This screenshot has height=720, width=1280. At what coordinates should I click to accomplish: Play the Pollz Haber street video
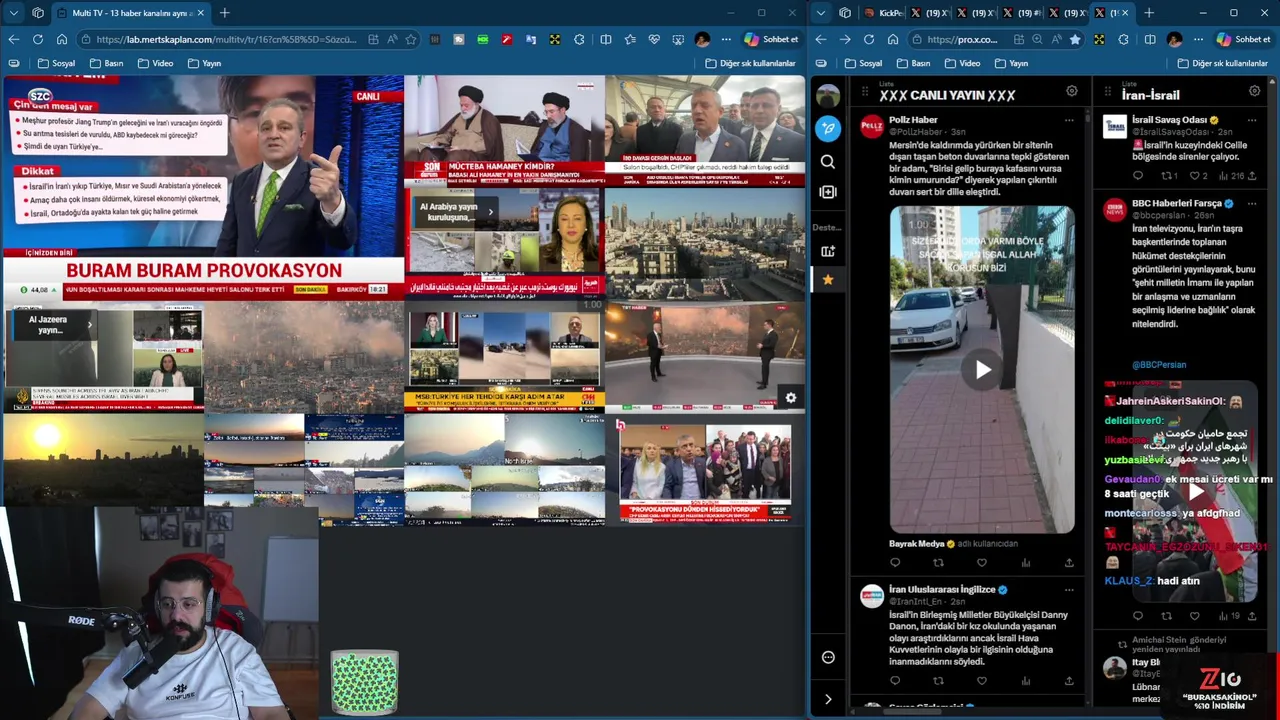pos(982,370)
